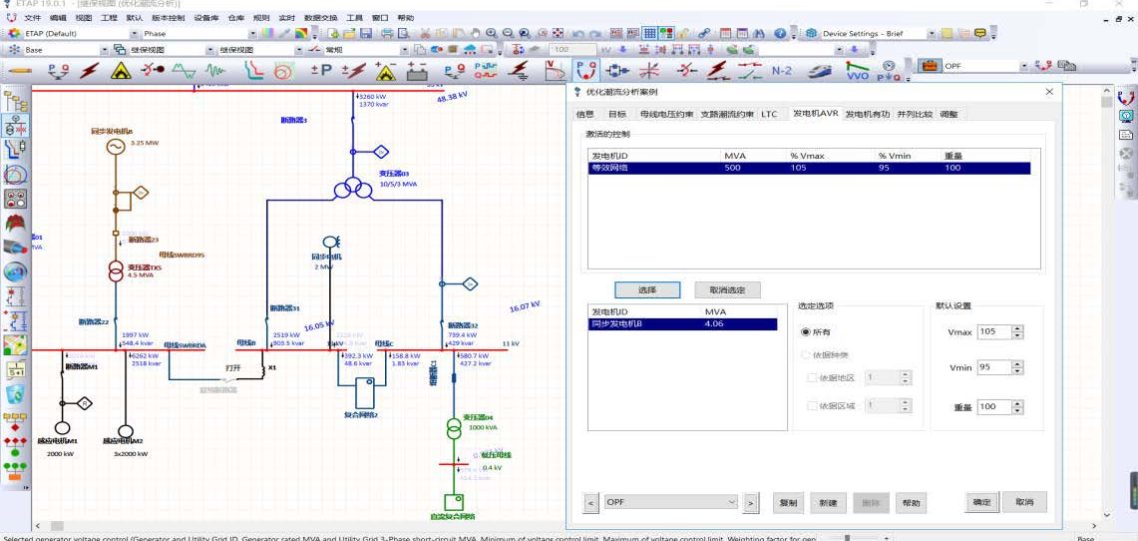Select the short-circuit lightning bolt icon
Viewport: 1138px width, 541px height.
click(x=90, y=70)
